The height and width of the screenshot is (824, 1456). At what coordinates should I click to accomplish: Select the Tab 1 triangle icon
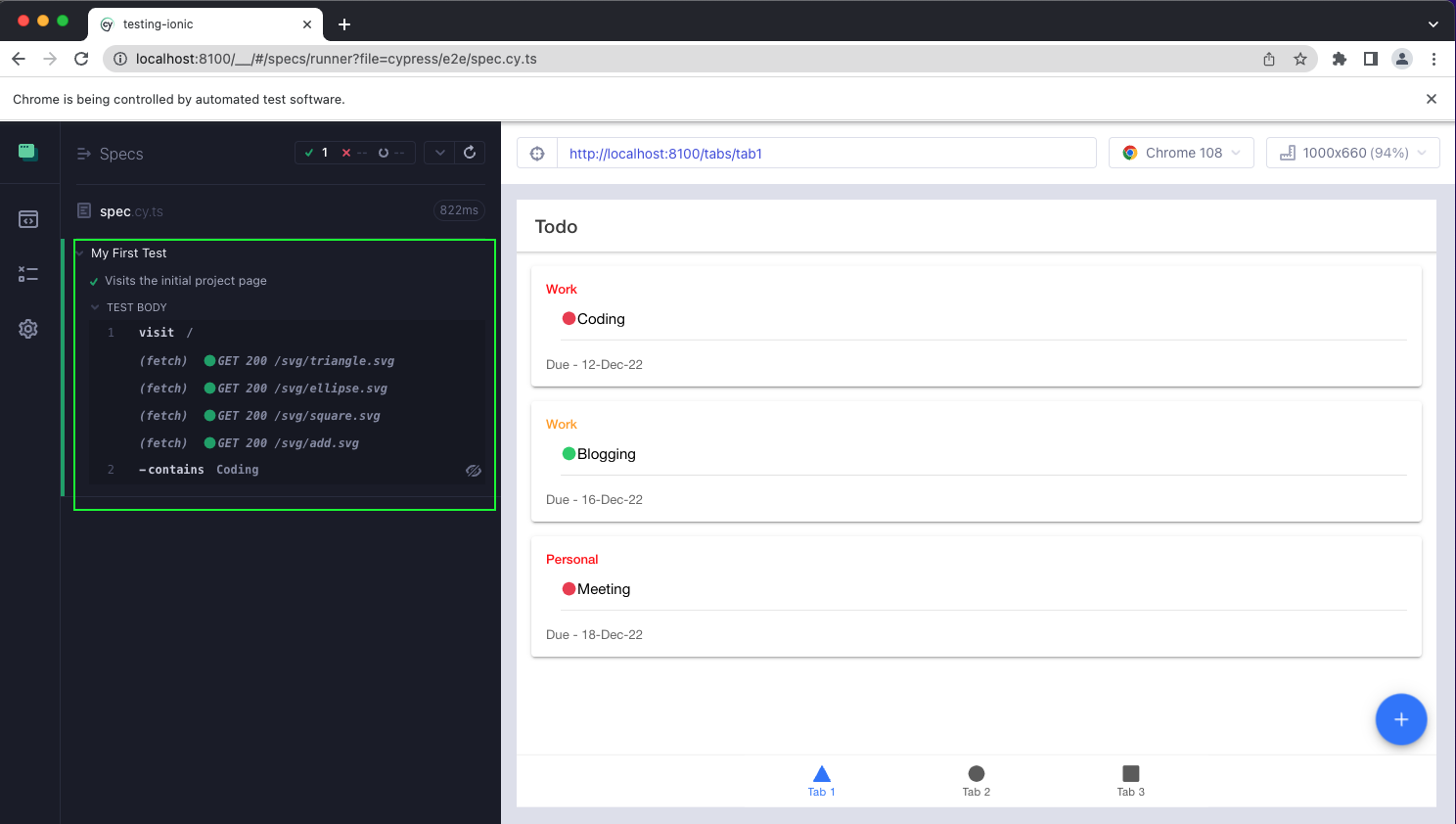[x=822, y=773]
